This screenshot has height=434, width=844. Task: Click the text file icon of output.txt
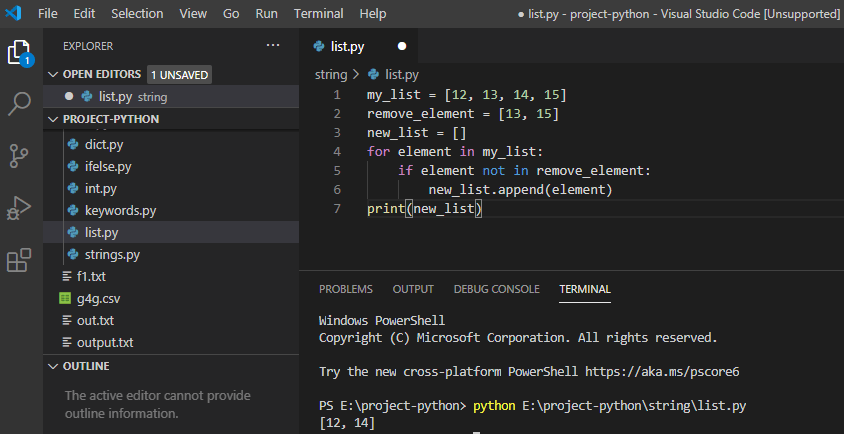coord(67,342)
